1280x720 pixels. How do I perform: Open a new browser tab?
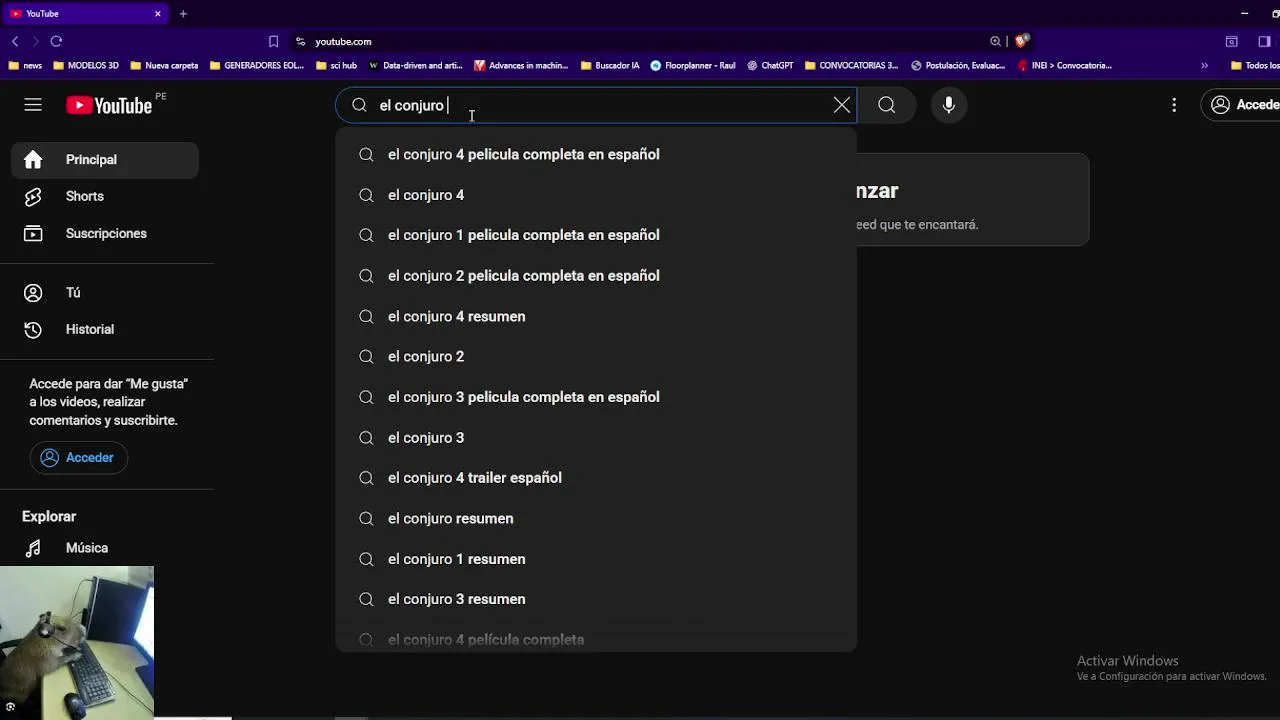point(183,14)
